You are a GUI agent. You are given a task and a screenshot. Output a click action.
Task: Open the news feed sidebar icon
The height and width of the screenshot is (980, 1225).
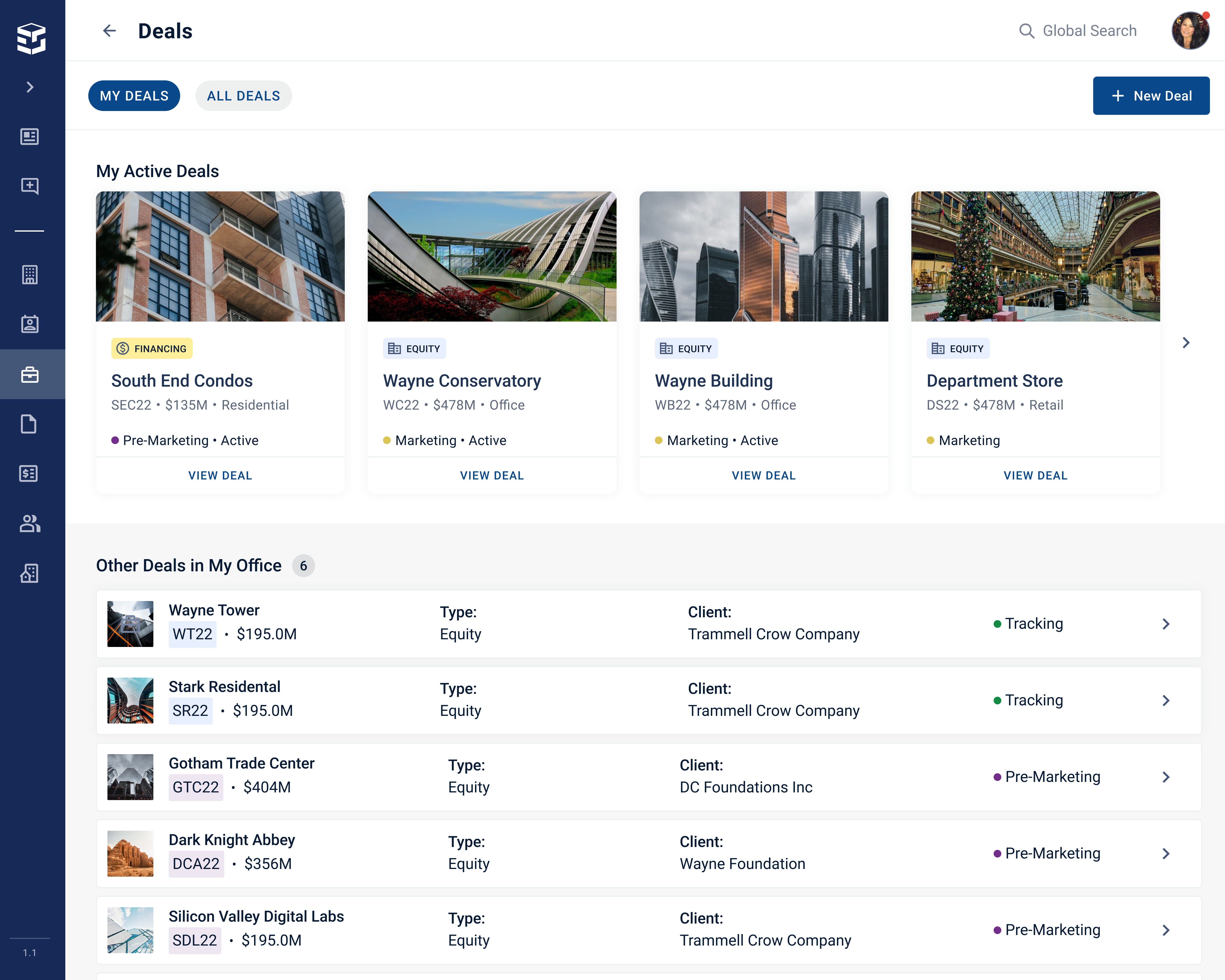[x=29, y=136]
